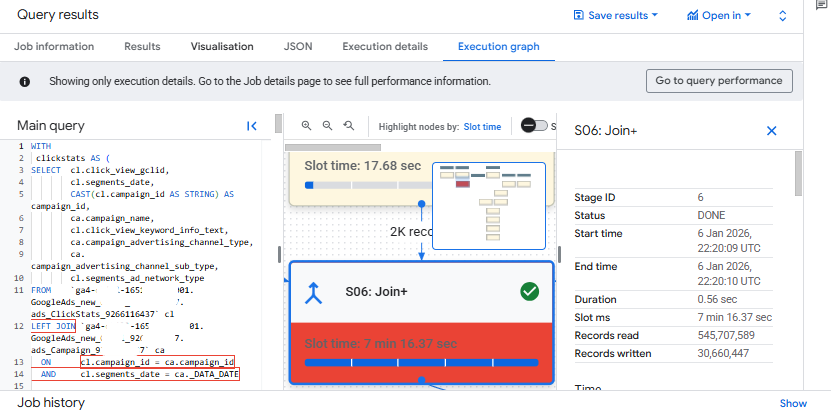
Task: Zoom in on the execution graph
Action: click(x=306, y=126)
